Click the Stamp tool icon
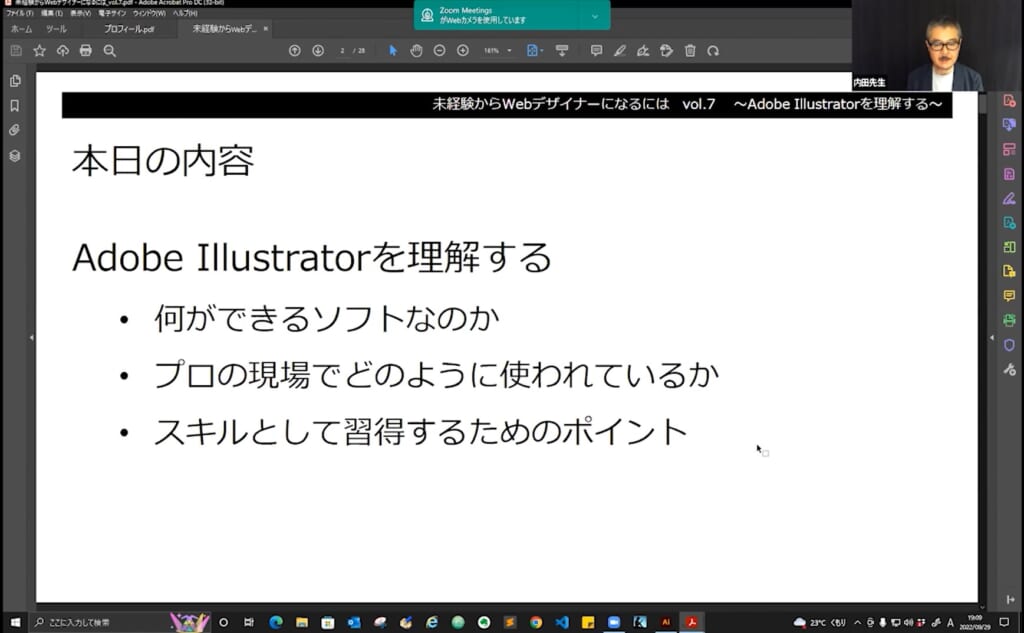The height and width of the screenshot is (633, 1024). [666, 51]
